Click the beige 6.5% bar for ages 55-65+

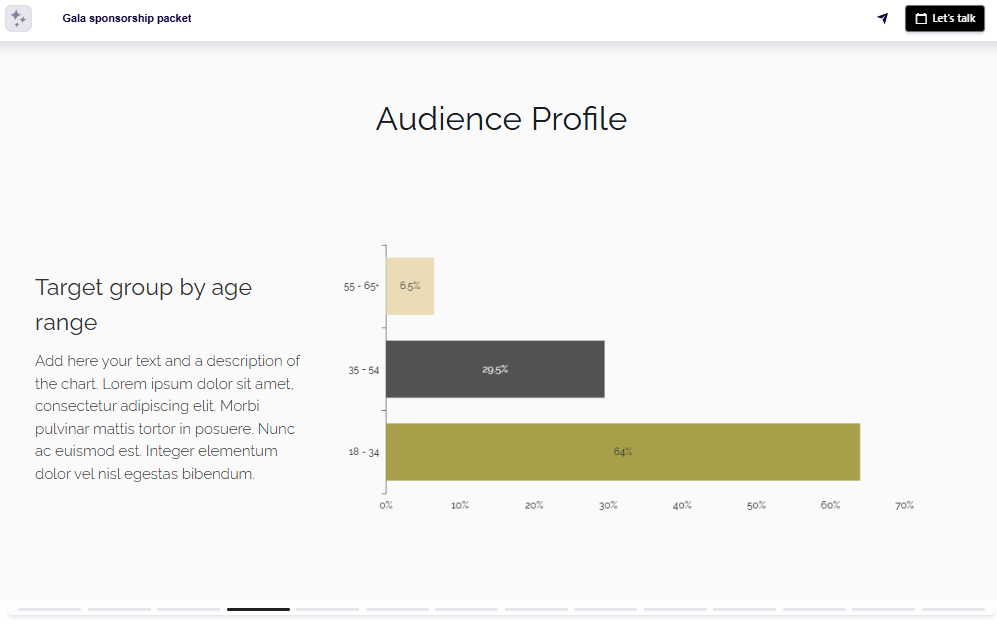point(409,286)
